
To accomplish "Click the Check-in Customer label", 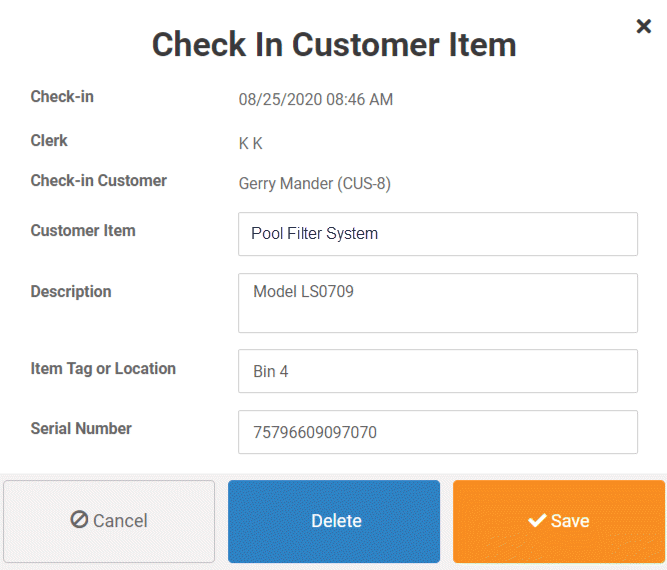I will tap(99, 181).
